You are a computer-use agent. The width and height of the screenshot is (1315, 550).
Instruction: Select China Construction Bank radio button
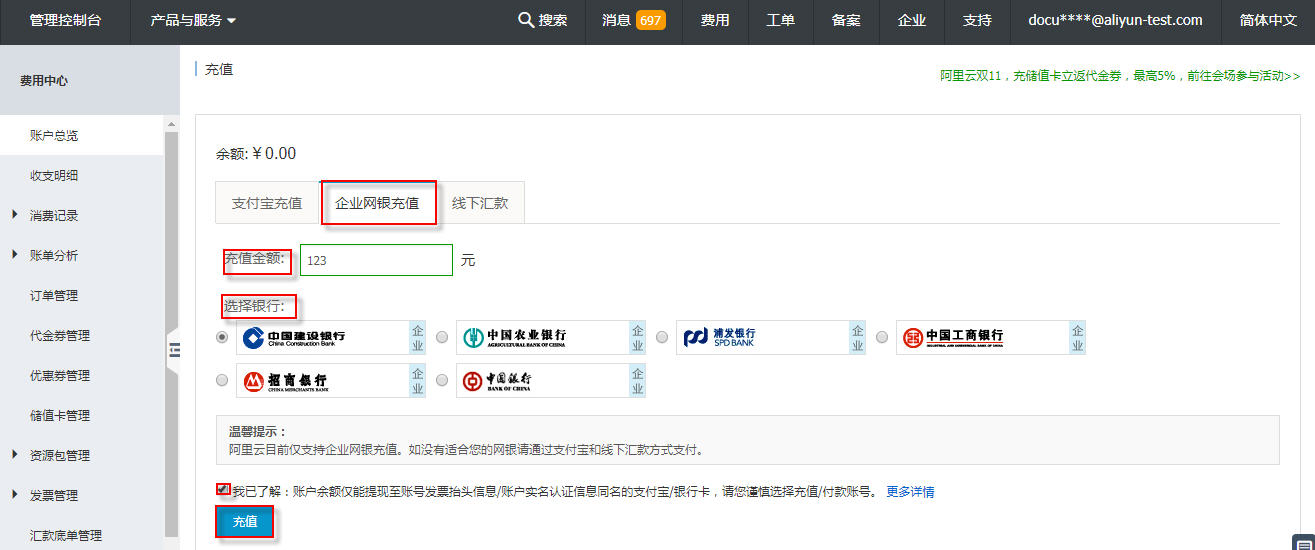click(x=222, y=337)
